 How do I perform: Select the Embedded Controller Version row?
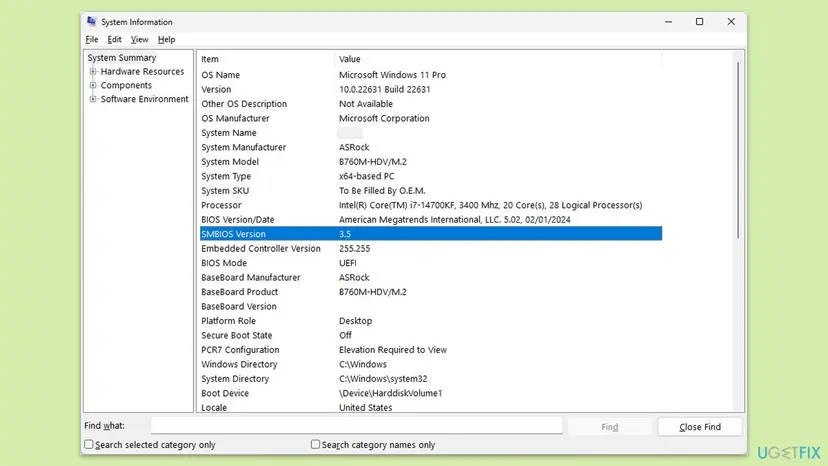[x=431, y=248]
